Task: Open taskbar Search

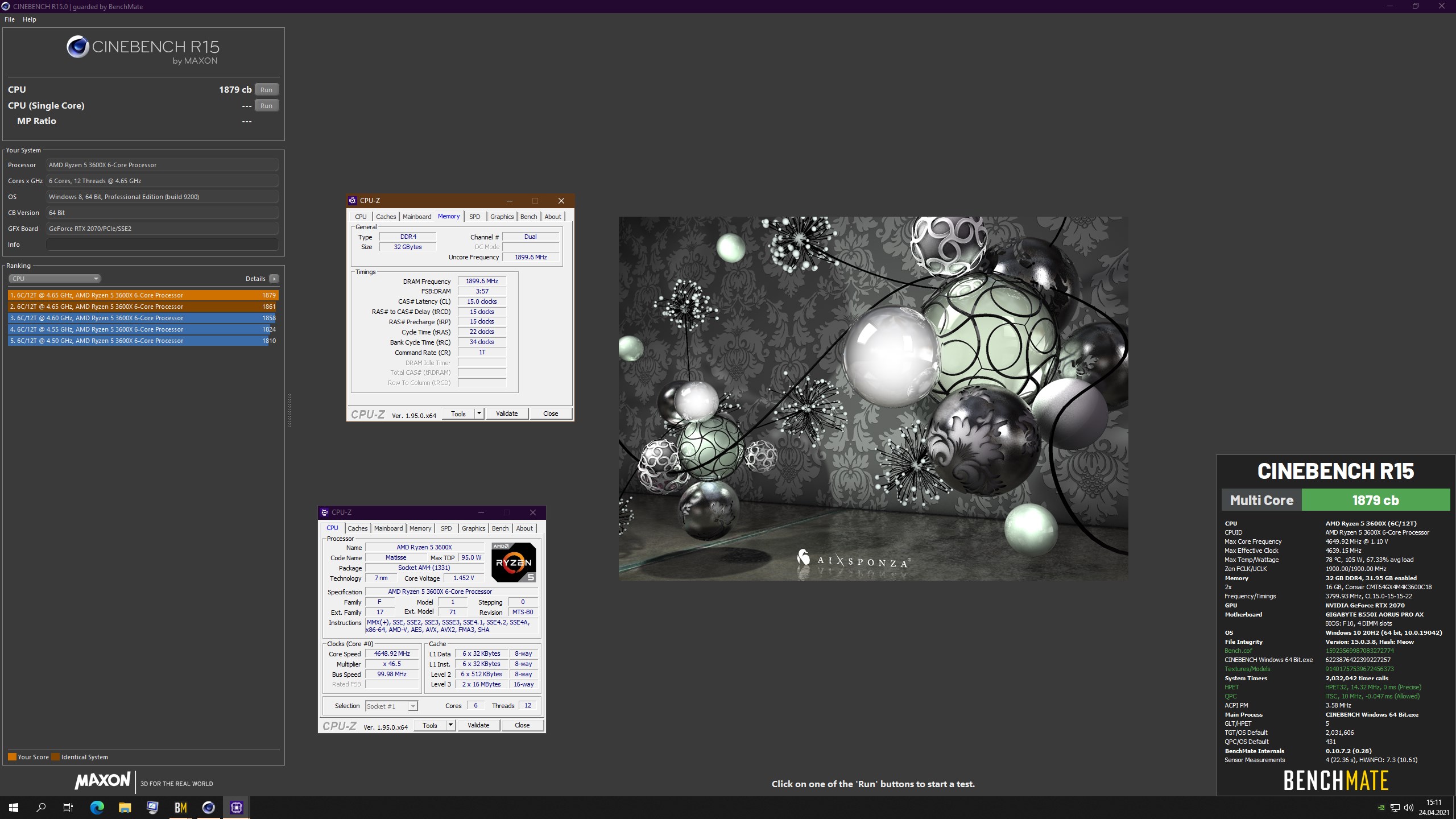Action: [41, 807]
